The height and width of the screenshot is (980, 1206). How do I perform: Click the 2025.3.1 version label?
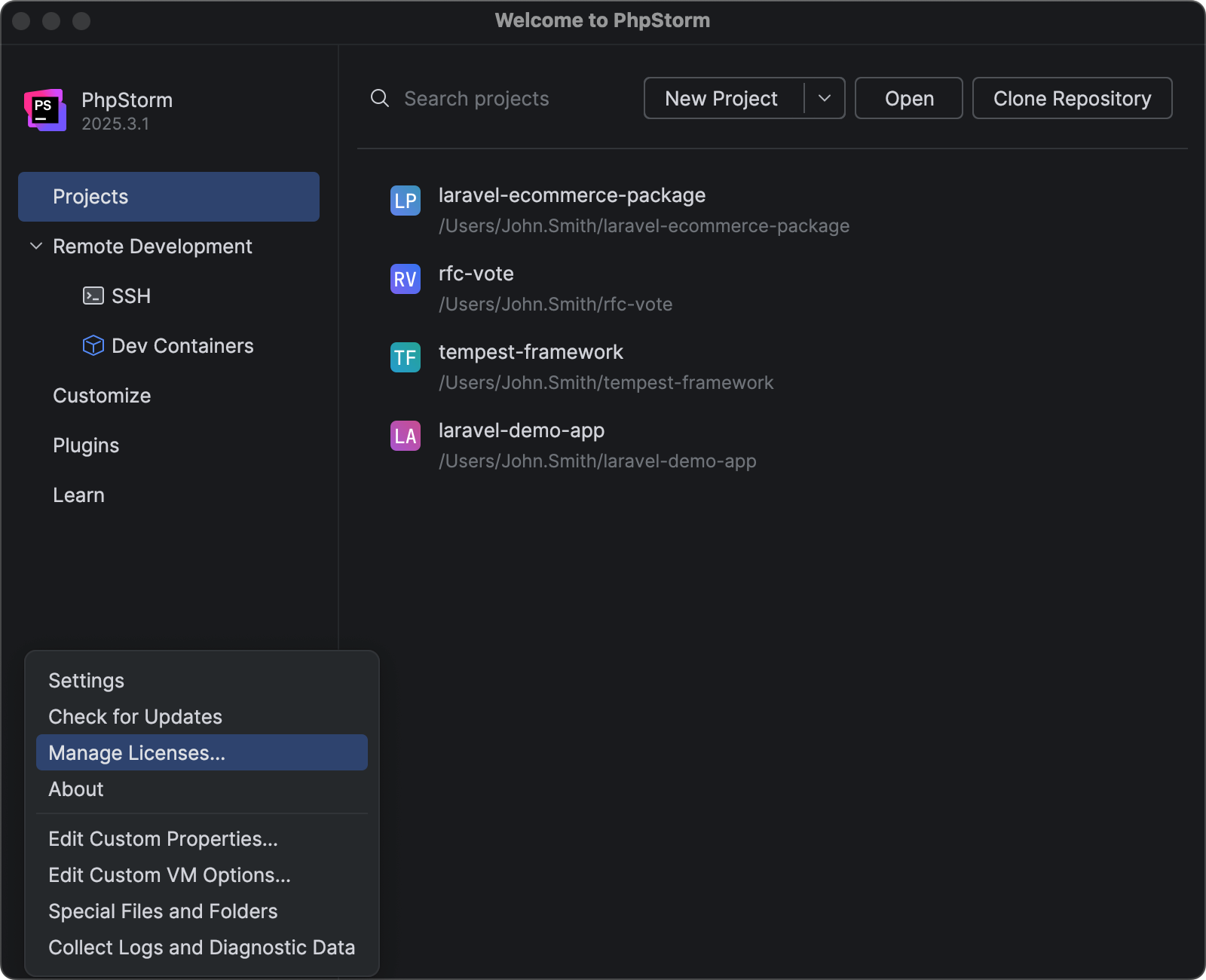[x=115, y=124]
